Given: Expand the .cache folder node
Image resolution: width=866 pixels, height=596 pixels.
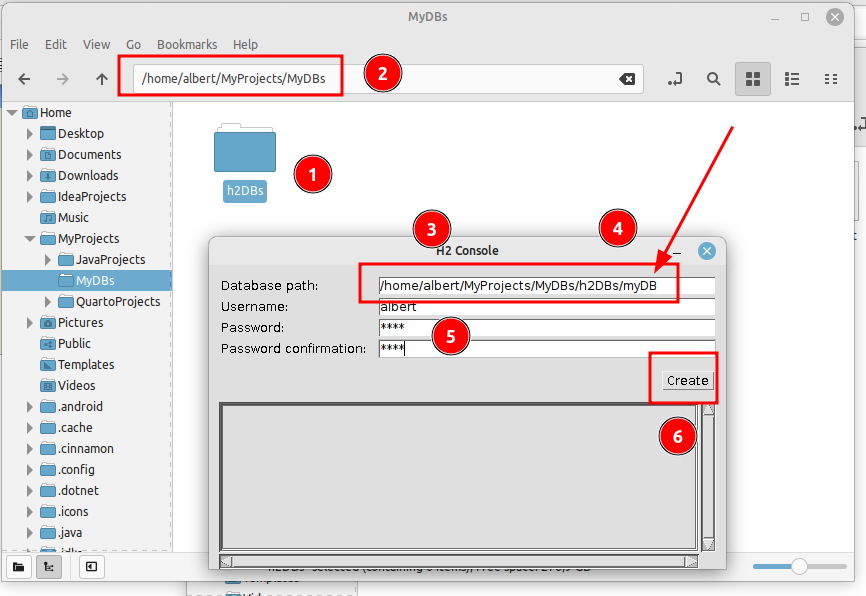Looking at the screenshot, I should pyautogui.click(x=30, y=428).
